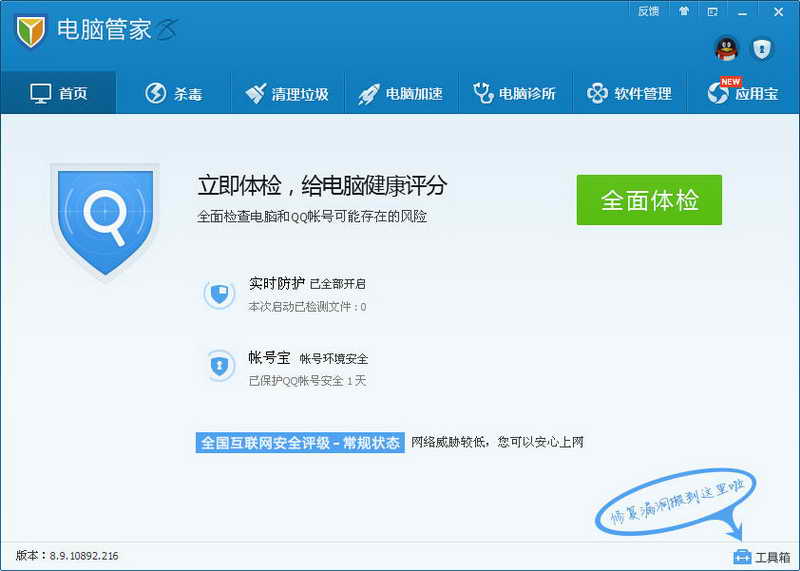Click the 全国互联网安全评级 banner
The width and height of the screenshot is (800, 571).
pyautogui.click(x=300, y=442)
